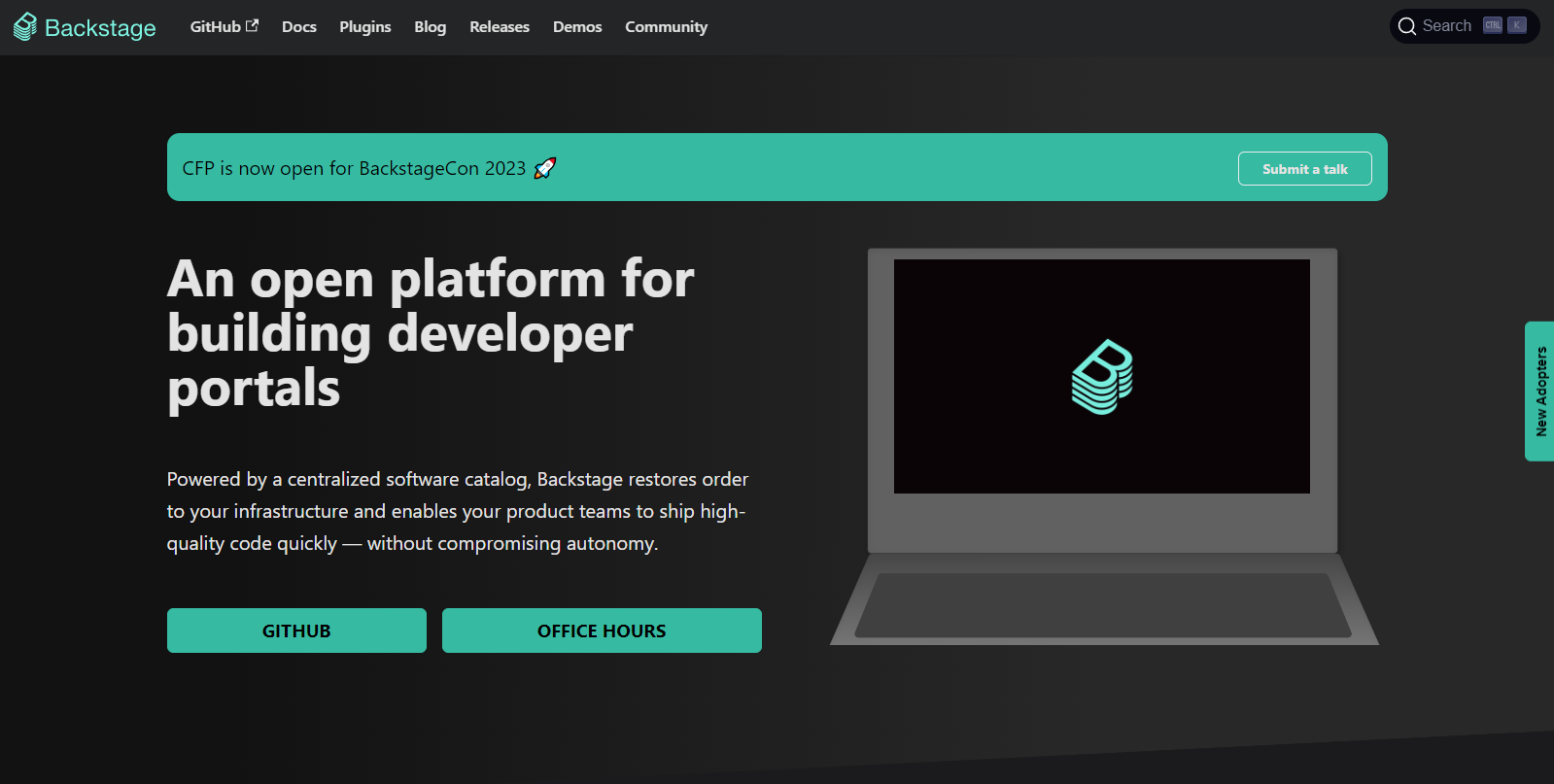Screen dimensions: 1554x784
Task: Open the GitHub external link in navbar
Action: [x=224, y=27]
